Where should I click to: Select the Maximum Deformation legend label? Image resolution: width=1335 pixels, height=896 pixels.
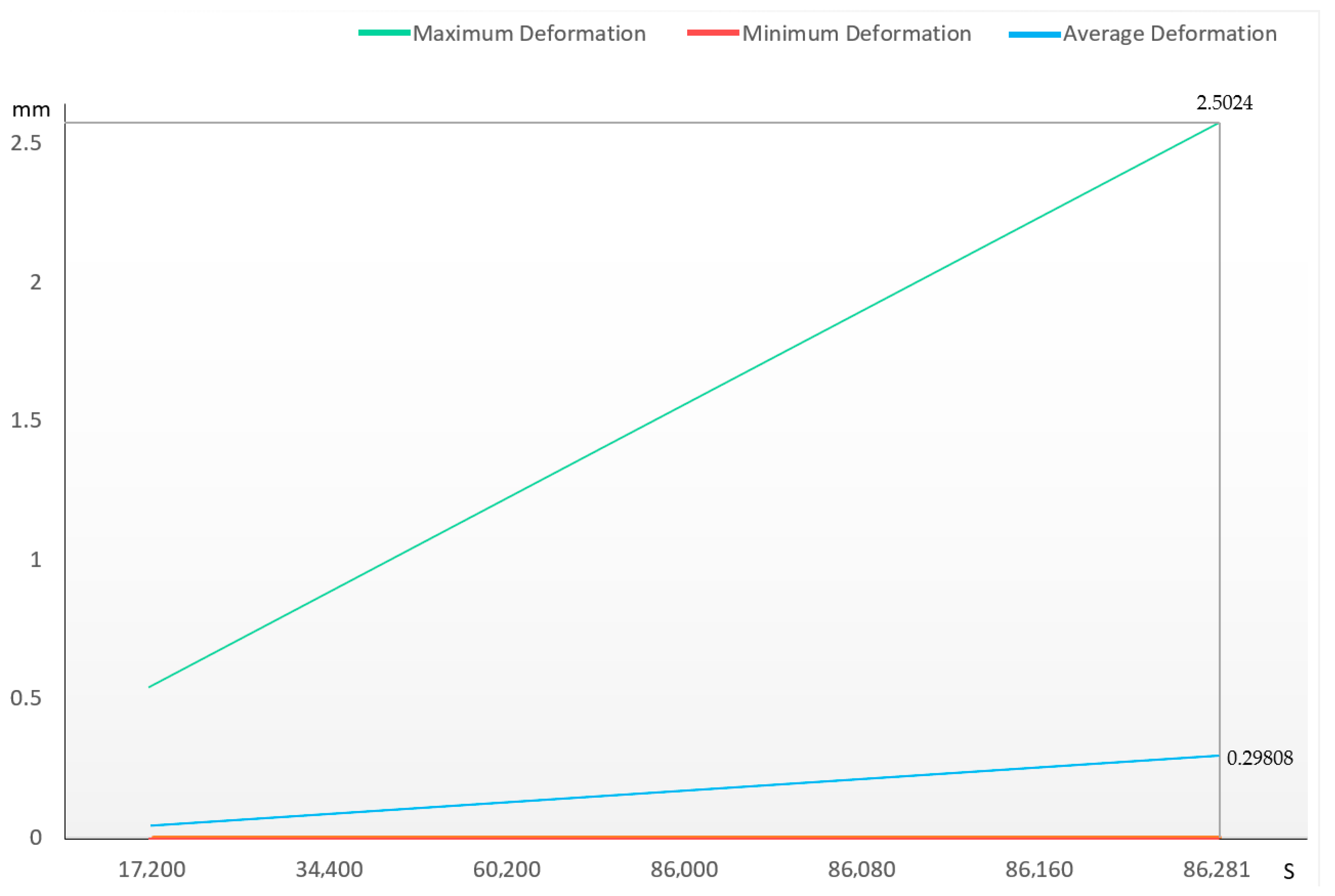click(x=529, y=34)
